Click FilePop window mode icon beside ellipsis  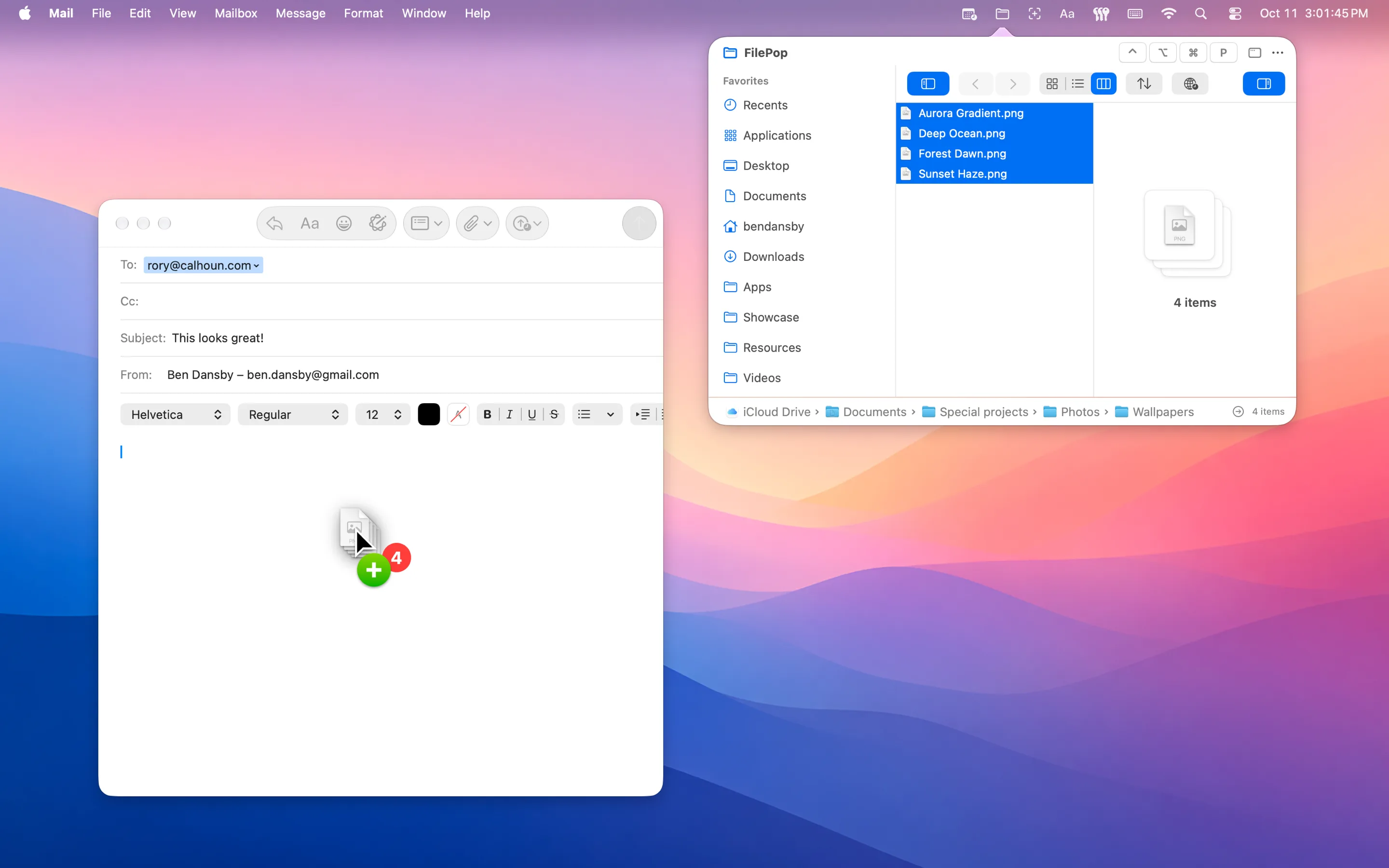(x=1254, y=53)
